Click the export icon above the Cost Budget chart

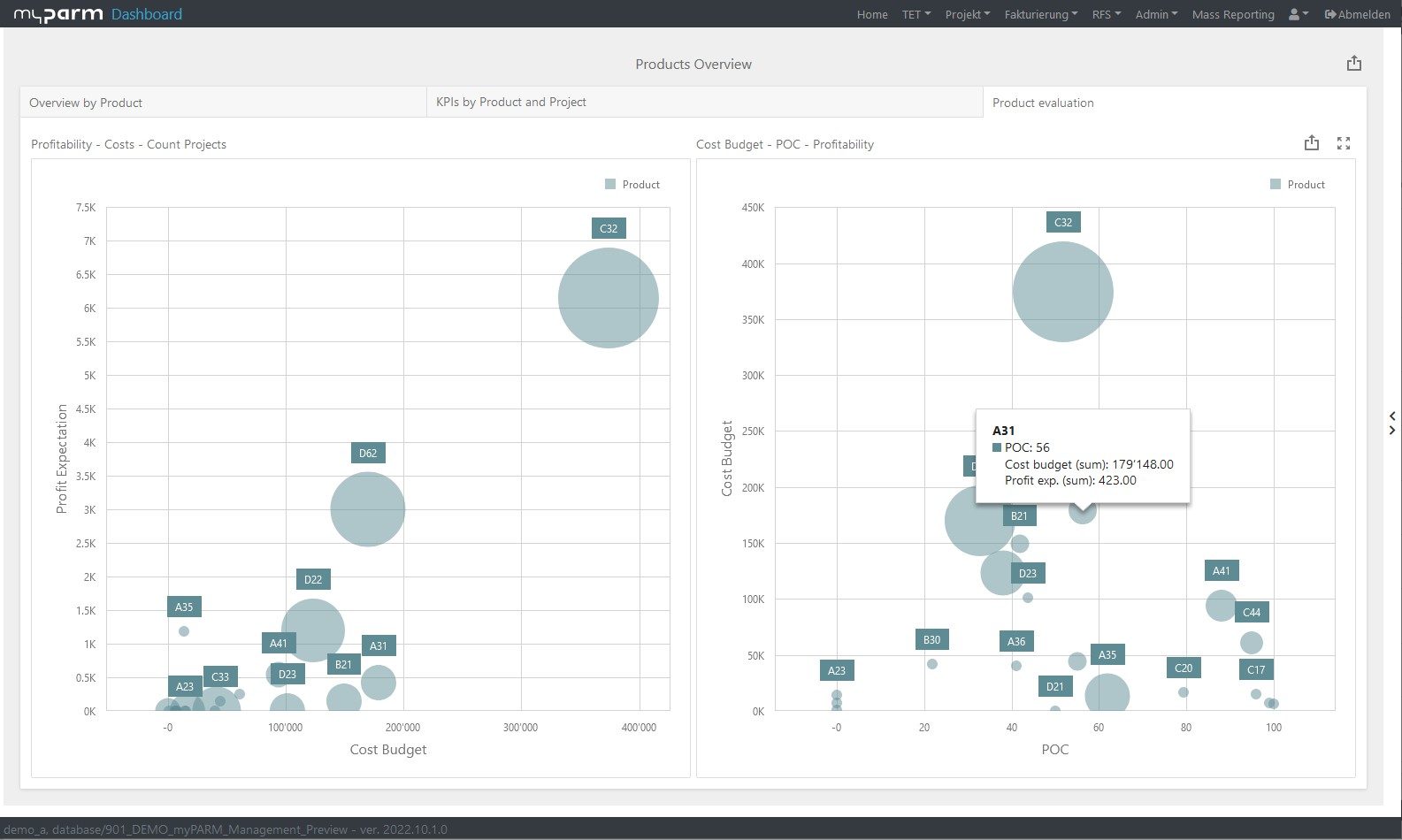click(1311, 143)
